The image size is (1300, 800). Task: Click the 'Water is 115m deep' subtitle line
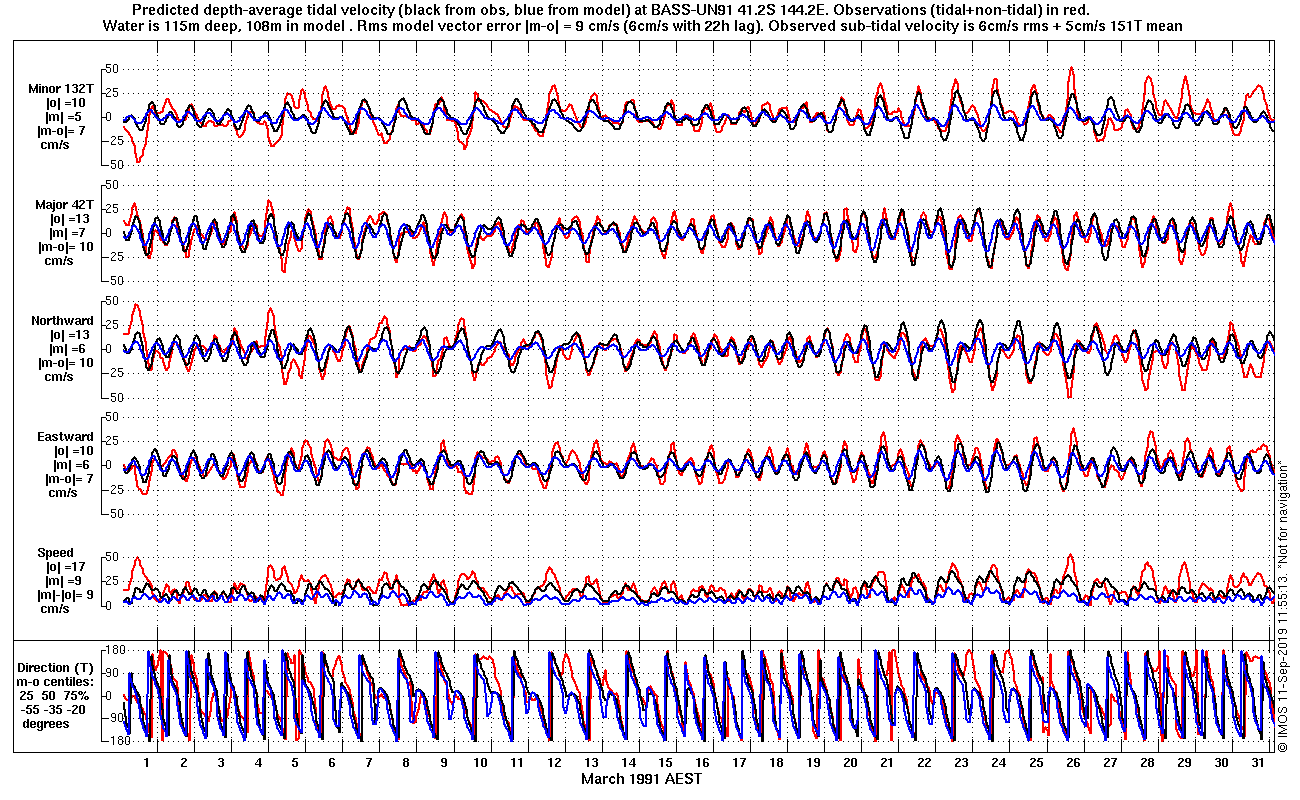point(643,26)
